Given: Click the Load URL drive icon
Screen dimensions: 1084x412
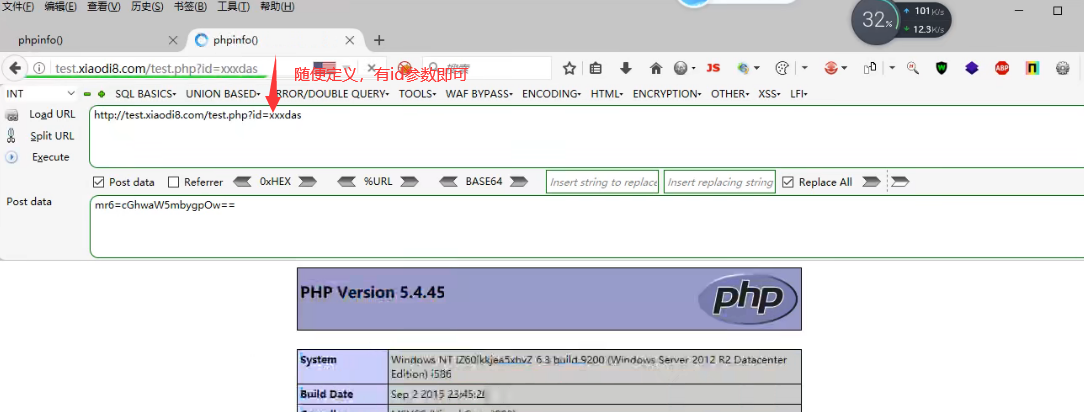Looking at the screenshot, I should pyautogui.click(x=11, y=115).
